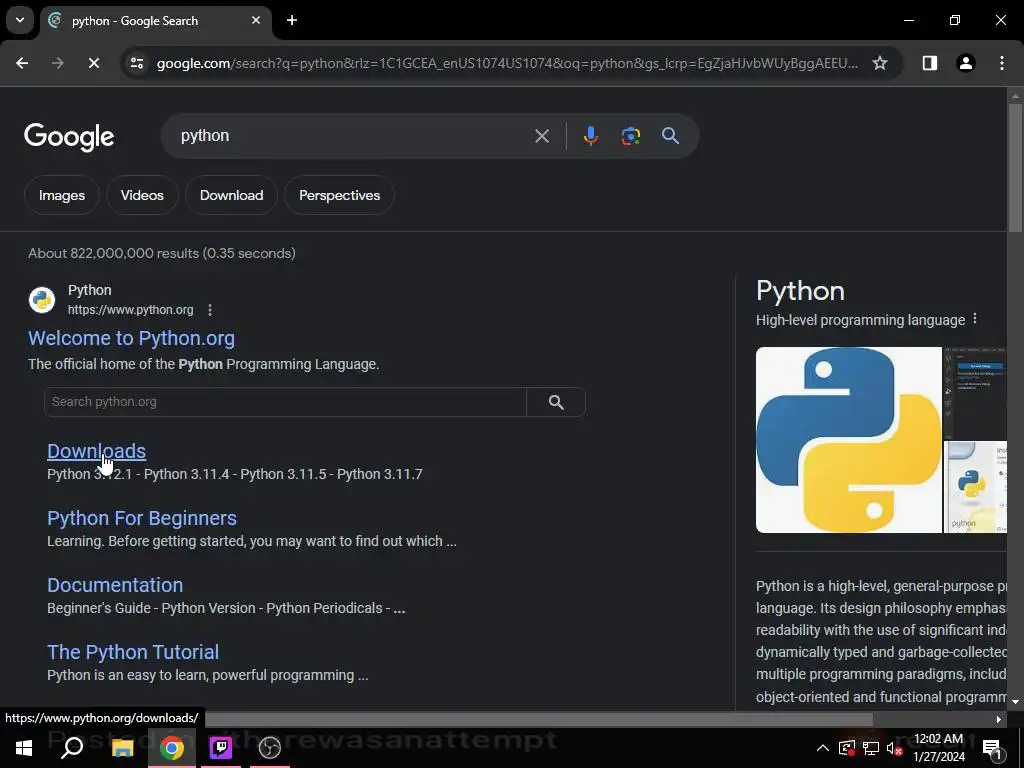Screen dimensions: 1024x768
Task: Open the dark code screenshot thumbnail
Action: 976,393
